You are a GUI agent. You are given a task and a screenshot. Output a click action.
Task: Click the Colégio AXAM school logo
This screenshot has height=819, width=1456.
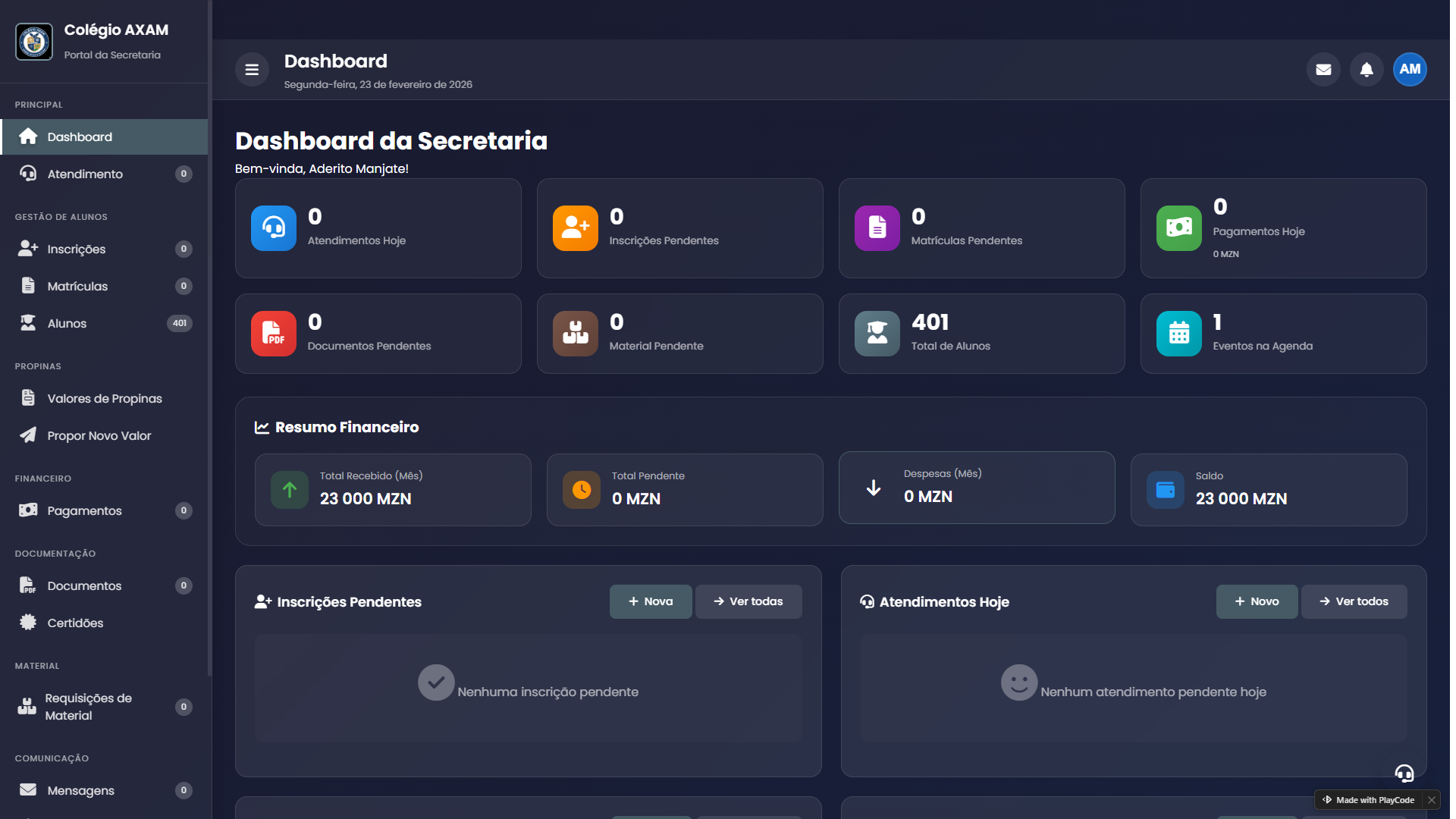click(x=34, y=42)
